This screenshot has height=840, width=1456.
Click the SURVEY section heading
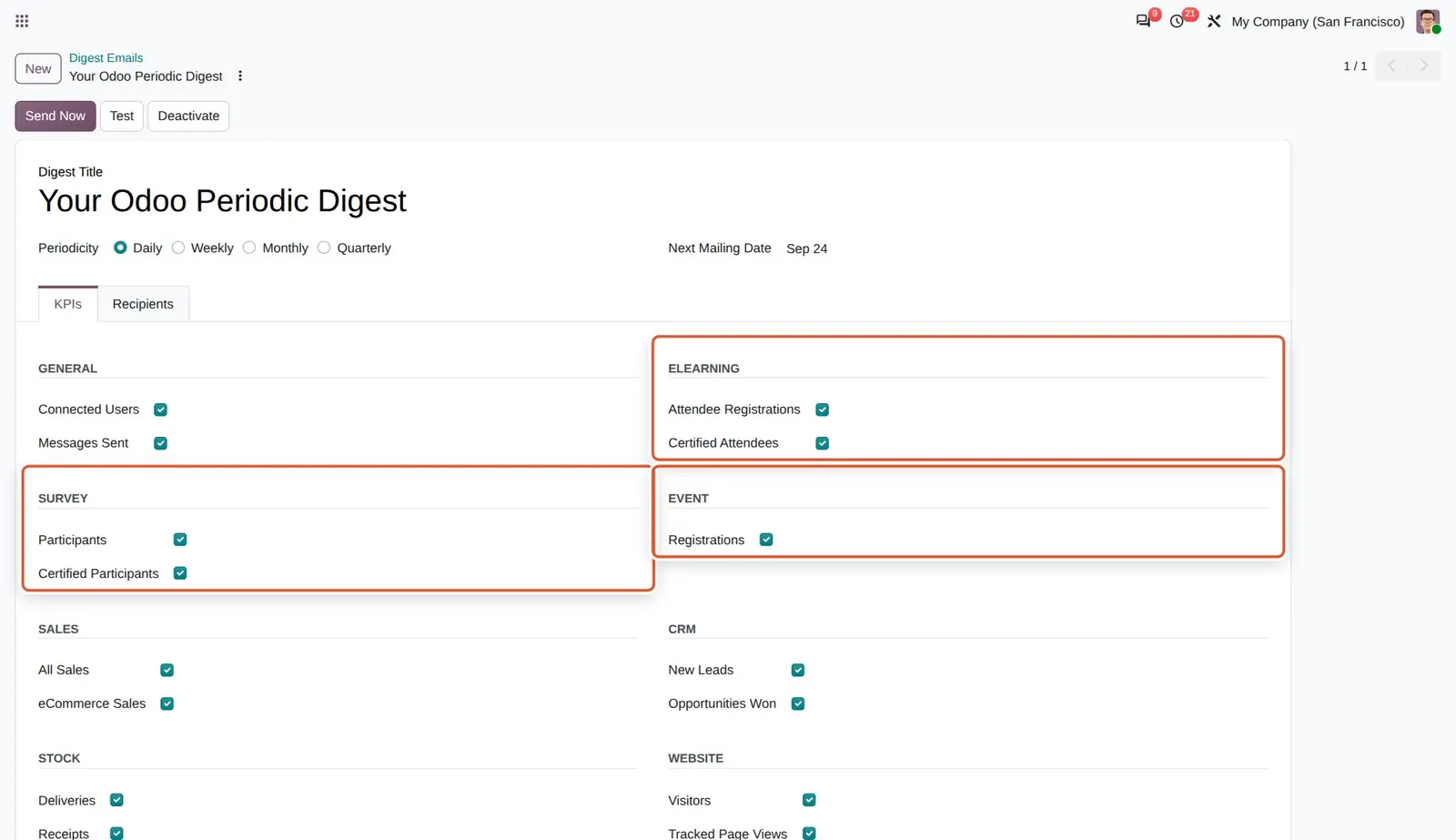click(63, 499)
